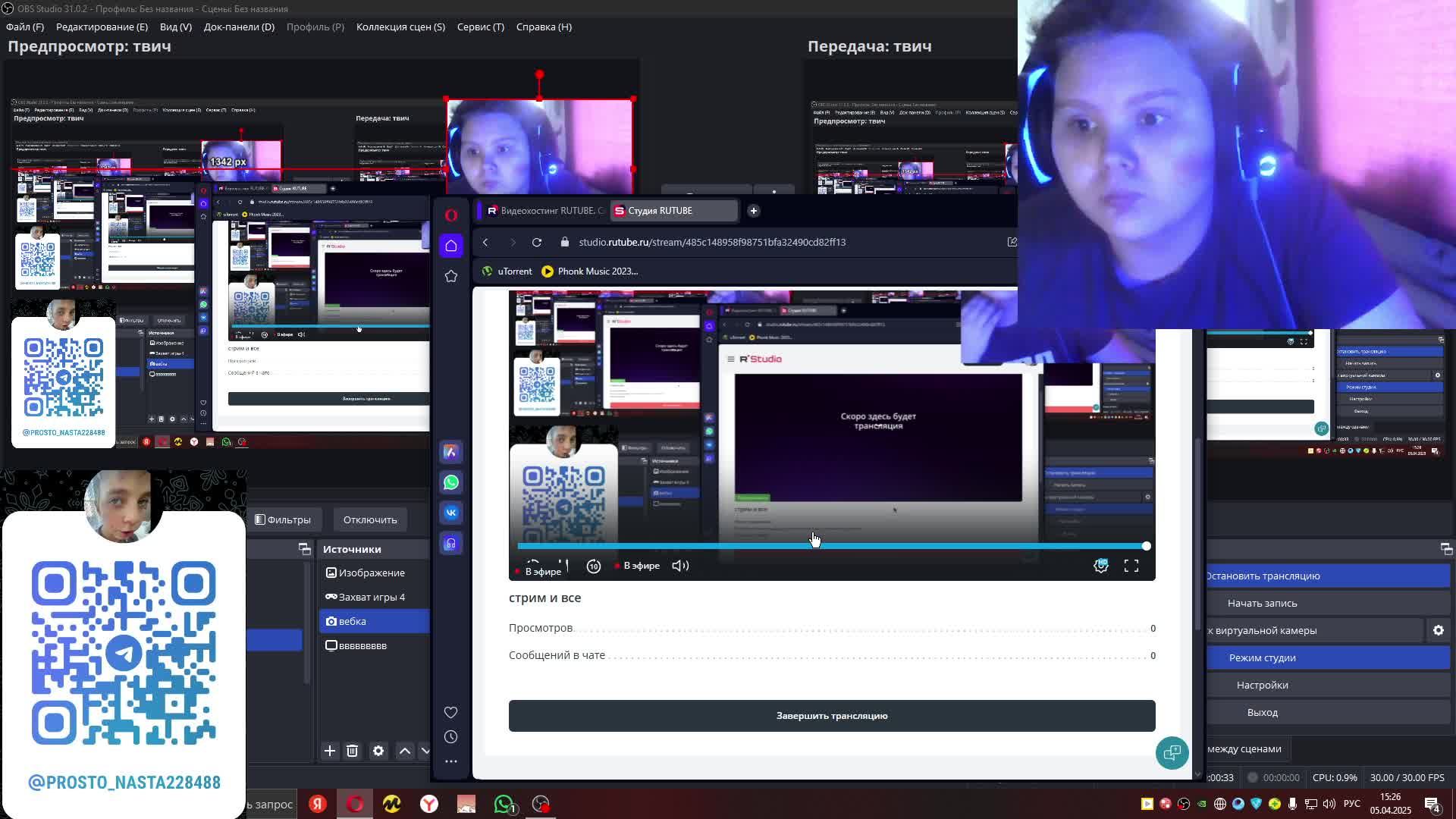This screenshot has width=1456, height=819.
Task: Click Завершить трансляцию button
Action: point(832,716)
